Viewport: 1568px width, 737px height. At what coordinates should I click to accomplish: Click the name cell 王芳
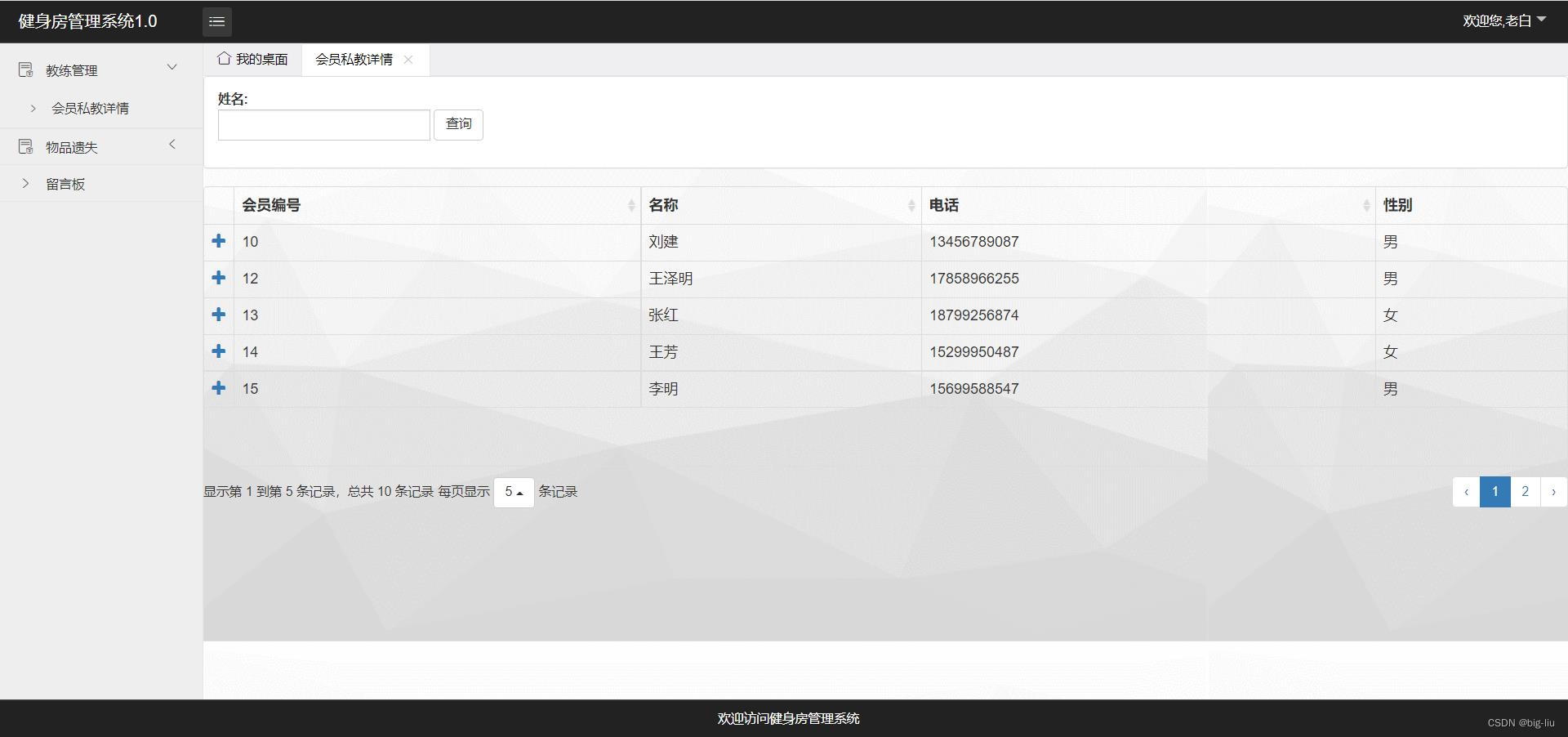[782, 352]
